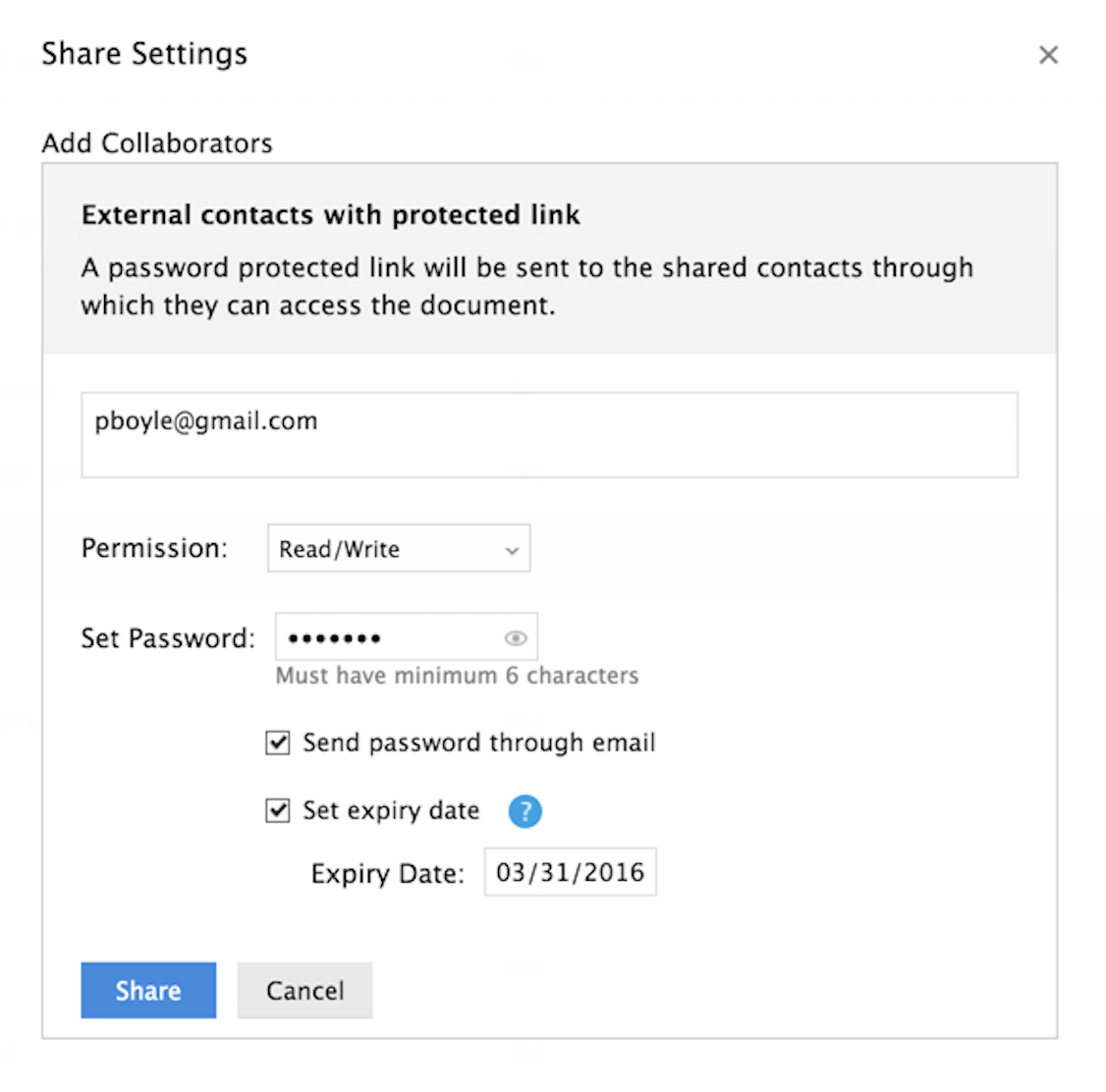Close the Share Settings dialog
Viewport: 1106px width, 1092px height.
pyautogui.click(x=1048, y=55)
